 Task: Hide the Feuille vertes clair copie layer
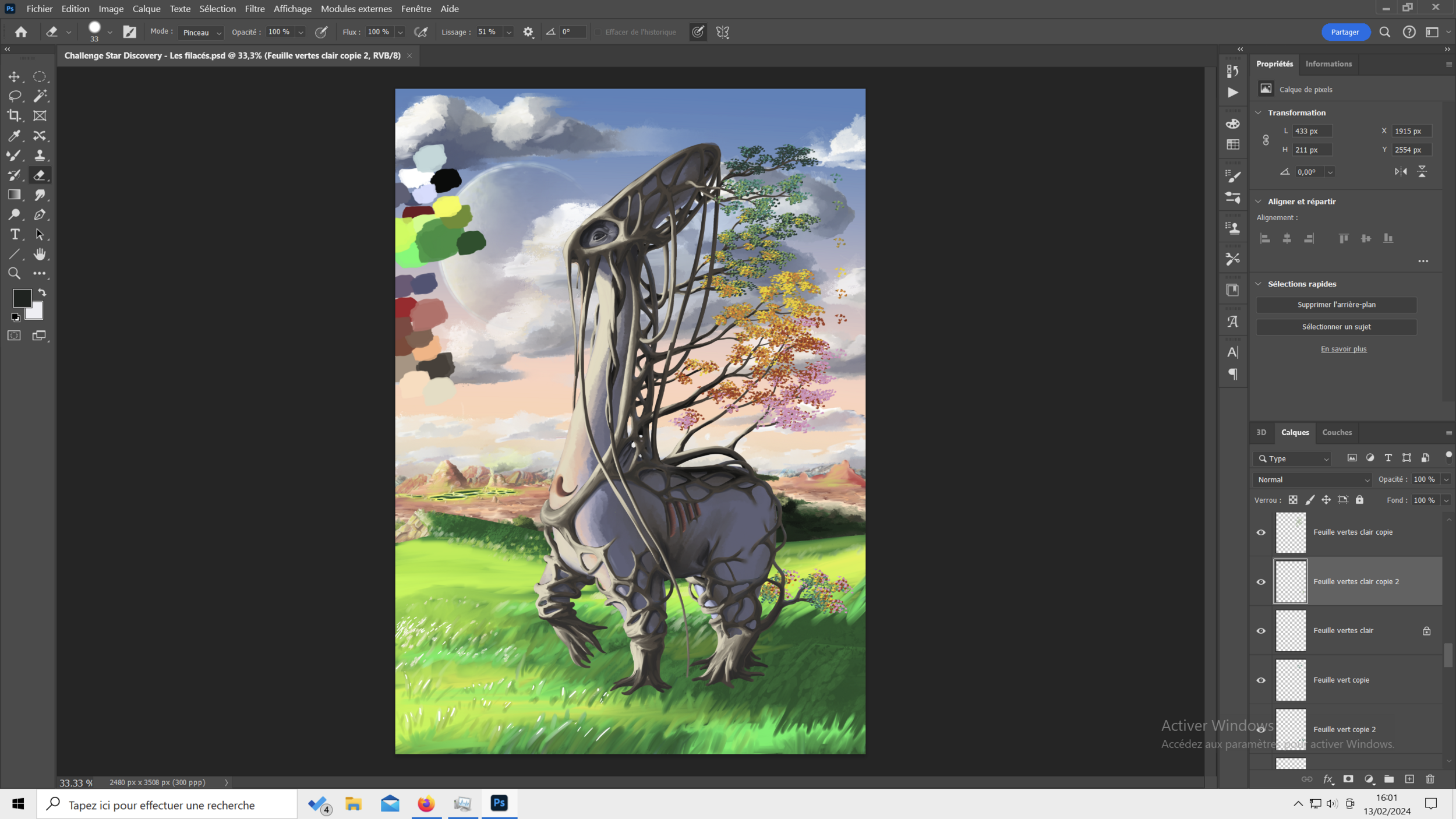1261,532
